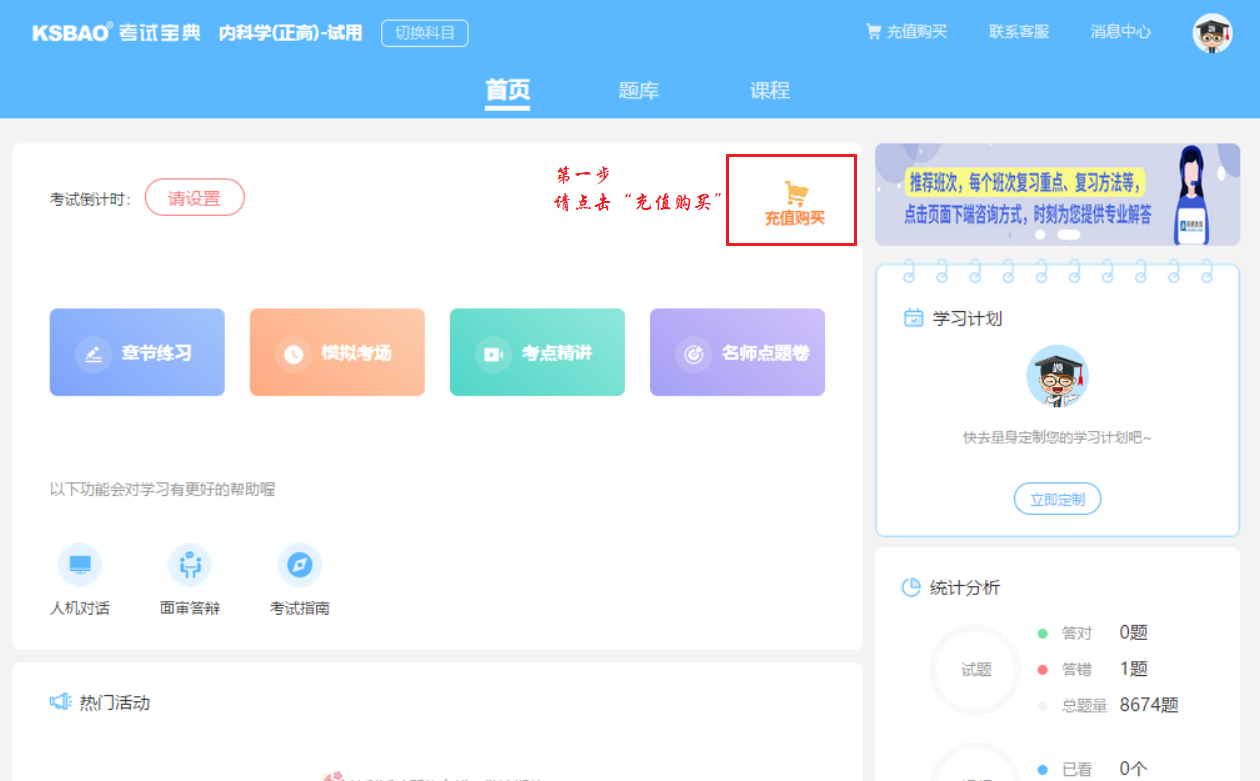The image size is (1260, 781).
Task: Click the user avatar in top right
Action: coord(1212,33)
